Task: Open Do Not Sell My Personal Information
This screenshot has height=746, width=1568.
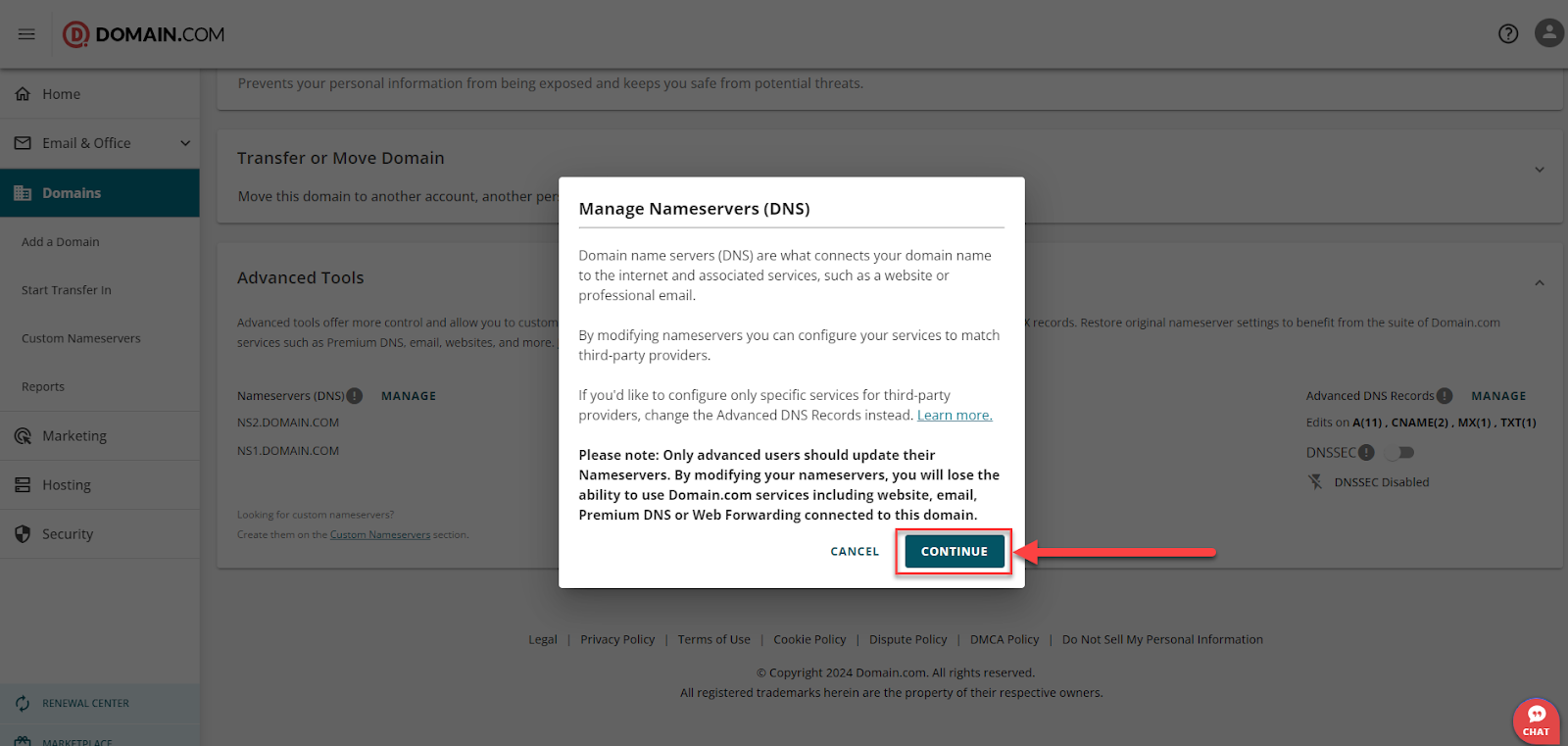Action: tap(1162, 640)
